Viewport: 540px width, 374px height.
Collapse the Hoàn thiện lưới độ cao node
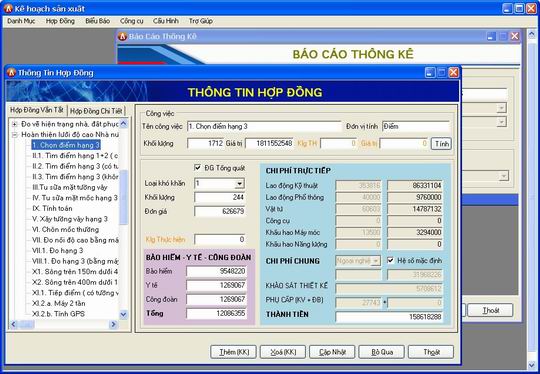tap(14, 135)
